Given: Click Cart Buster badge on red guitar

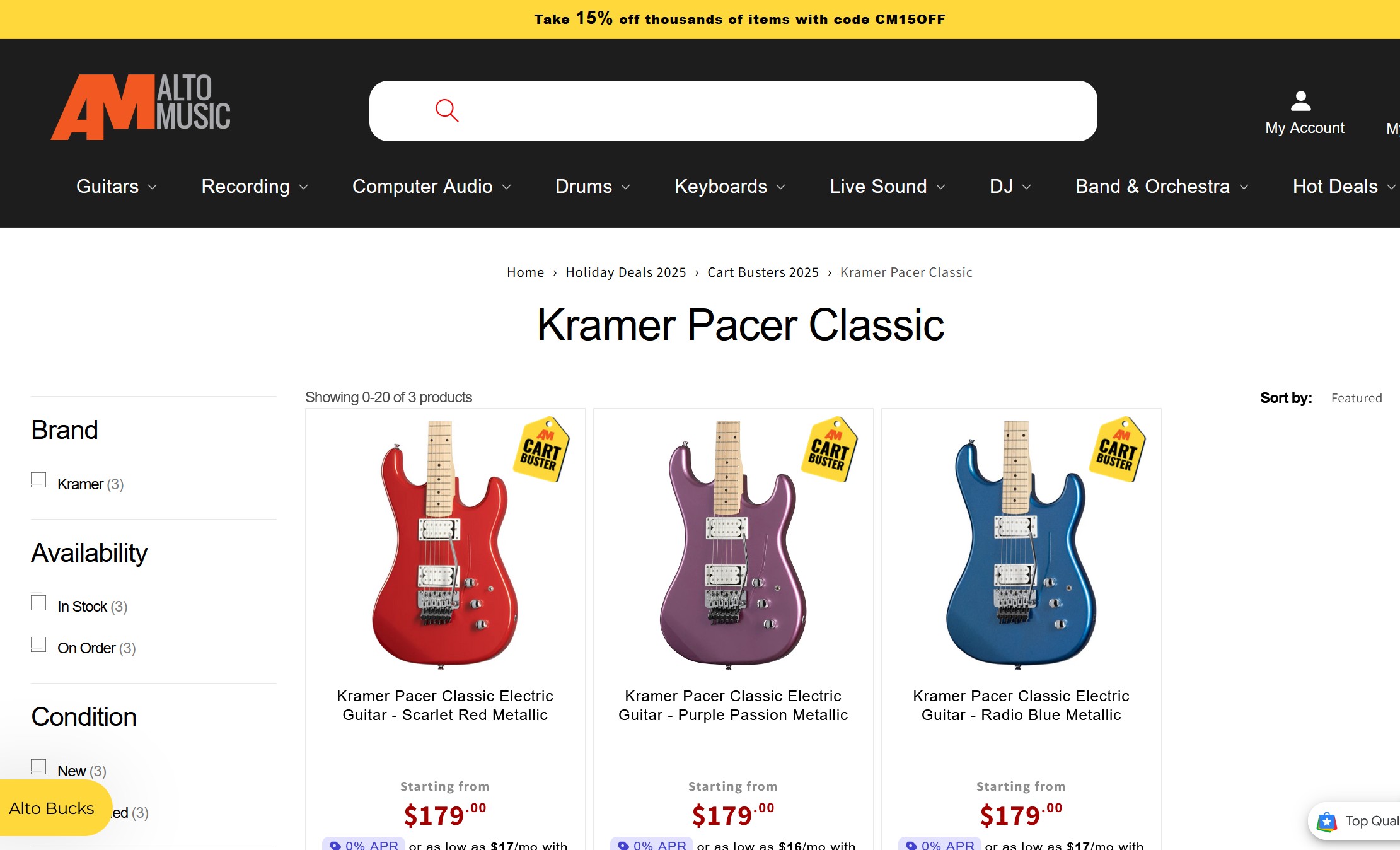Looking at the screenshot, I should 541,450.
